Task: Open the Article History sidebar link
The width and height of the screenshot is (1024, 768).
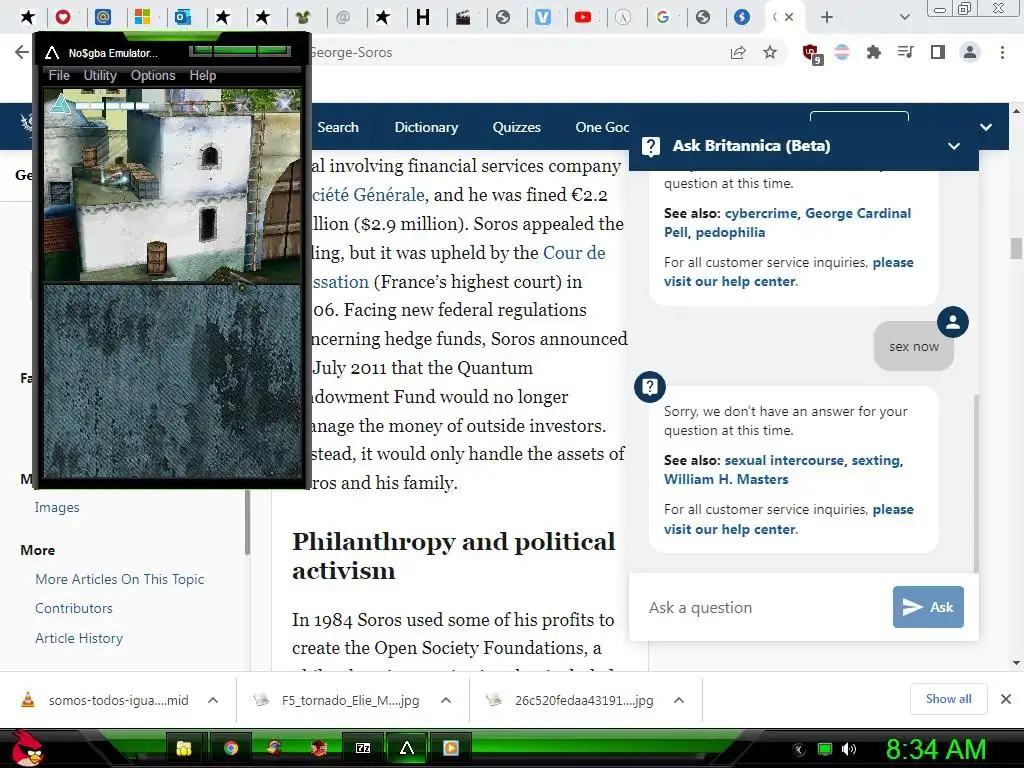Action: coord(79,638)
